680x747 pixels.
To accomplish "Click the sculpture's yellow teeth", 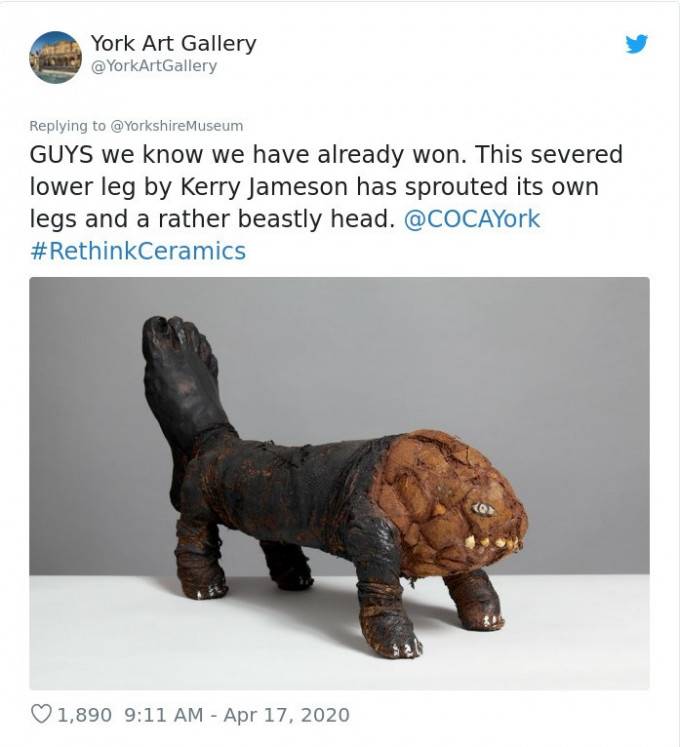I will [491, 542].
